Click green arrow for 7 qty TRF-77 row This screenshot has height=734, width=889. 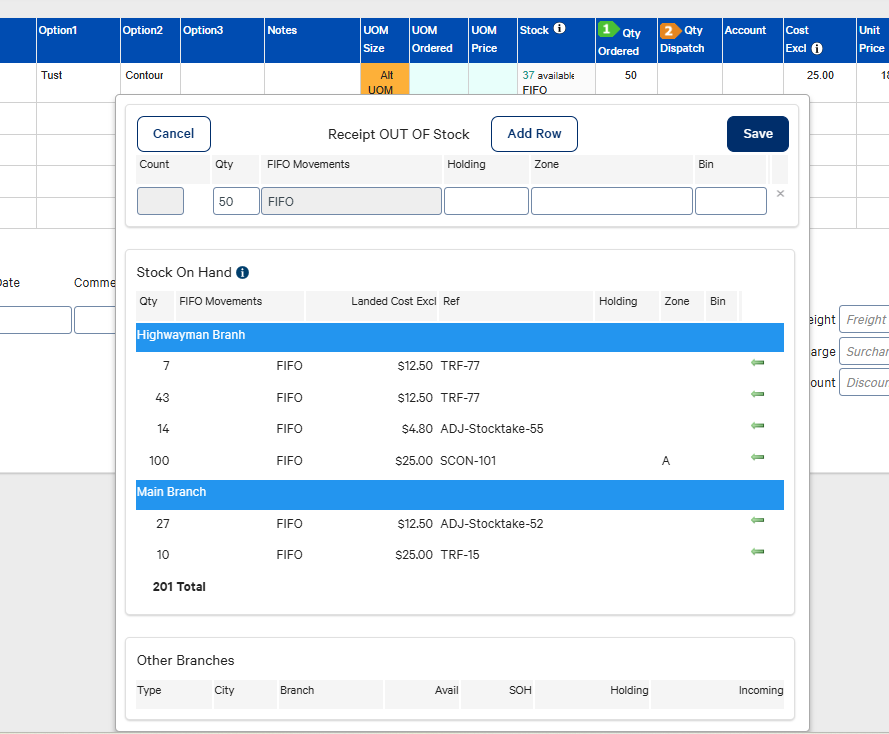757,363
